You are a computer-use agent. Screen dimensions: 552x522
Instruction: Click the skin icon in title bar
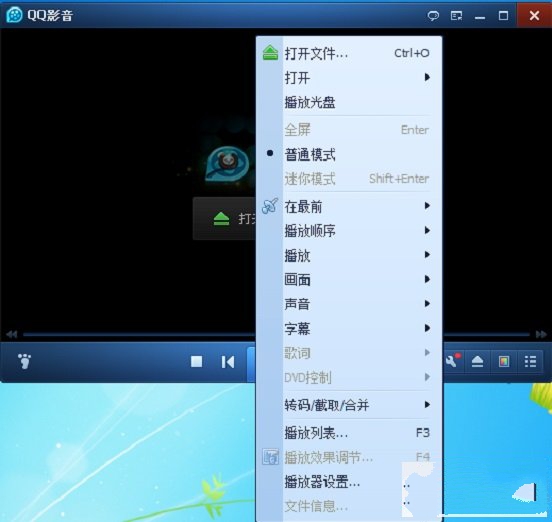pos(457,16)
